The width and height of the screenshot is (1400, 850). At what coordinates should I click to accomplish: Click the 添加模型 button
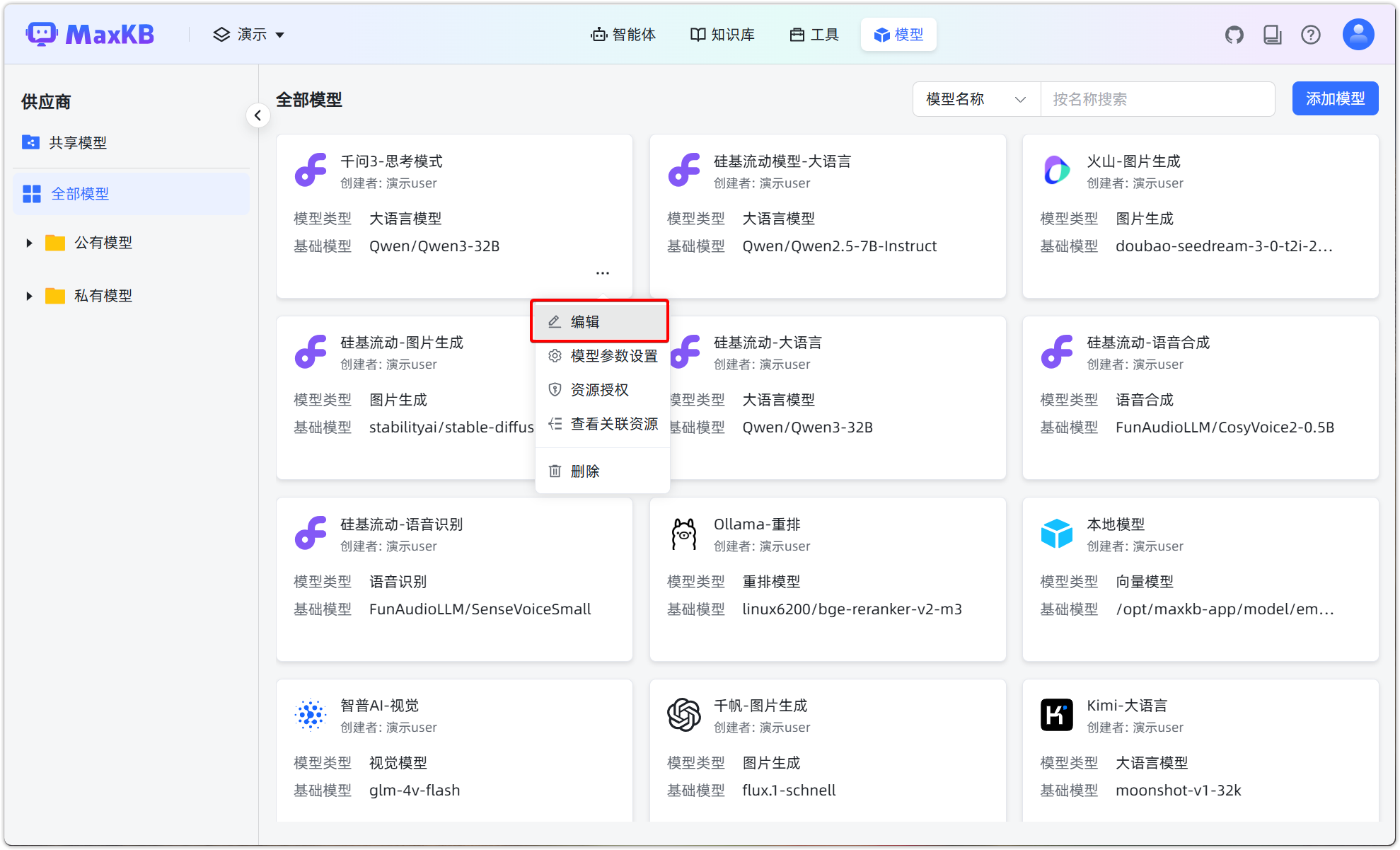(1334, 98)
